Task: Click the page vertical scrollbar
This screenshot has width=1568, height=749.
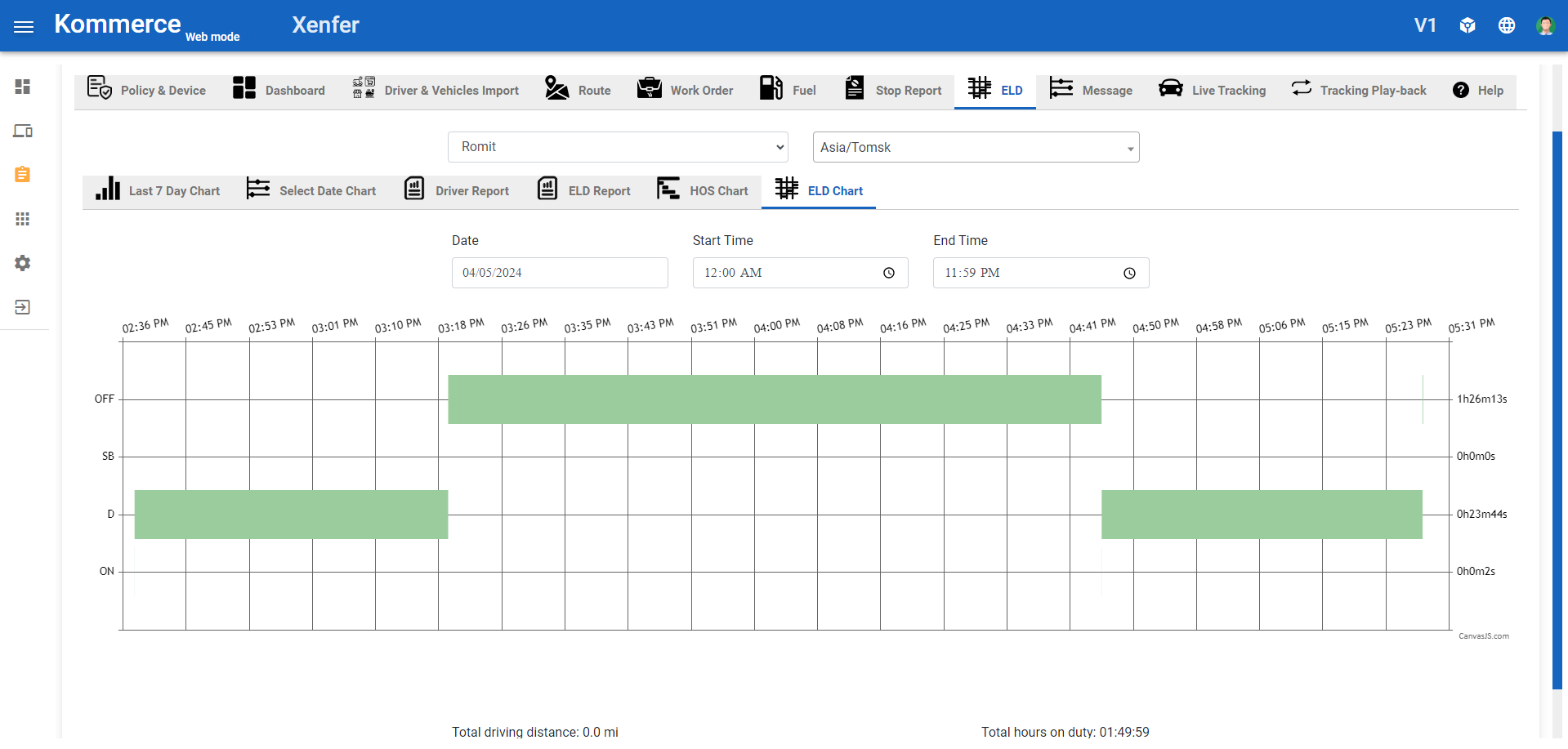Action: pos(1557,408)
